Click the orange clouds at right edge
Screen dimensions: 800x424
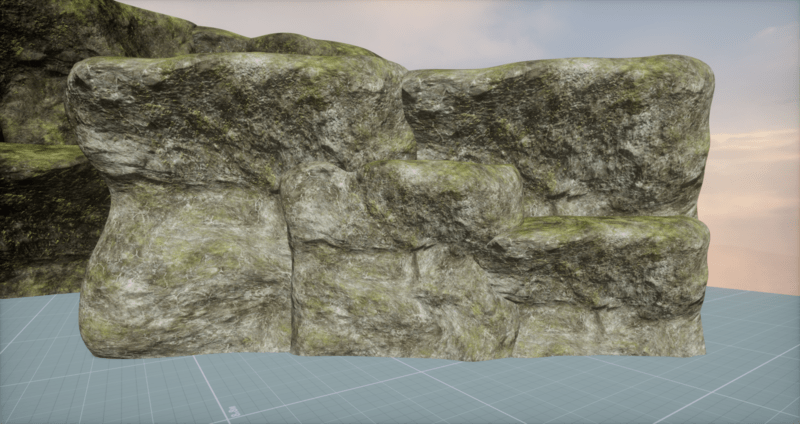[755, 180]
